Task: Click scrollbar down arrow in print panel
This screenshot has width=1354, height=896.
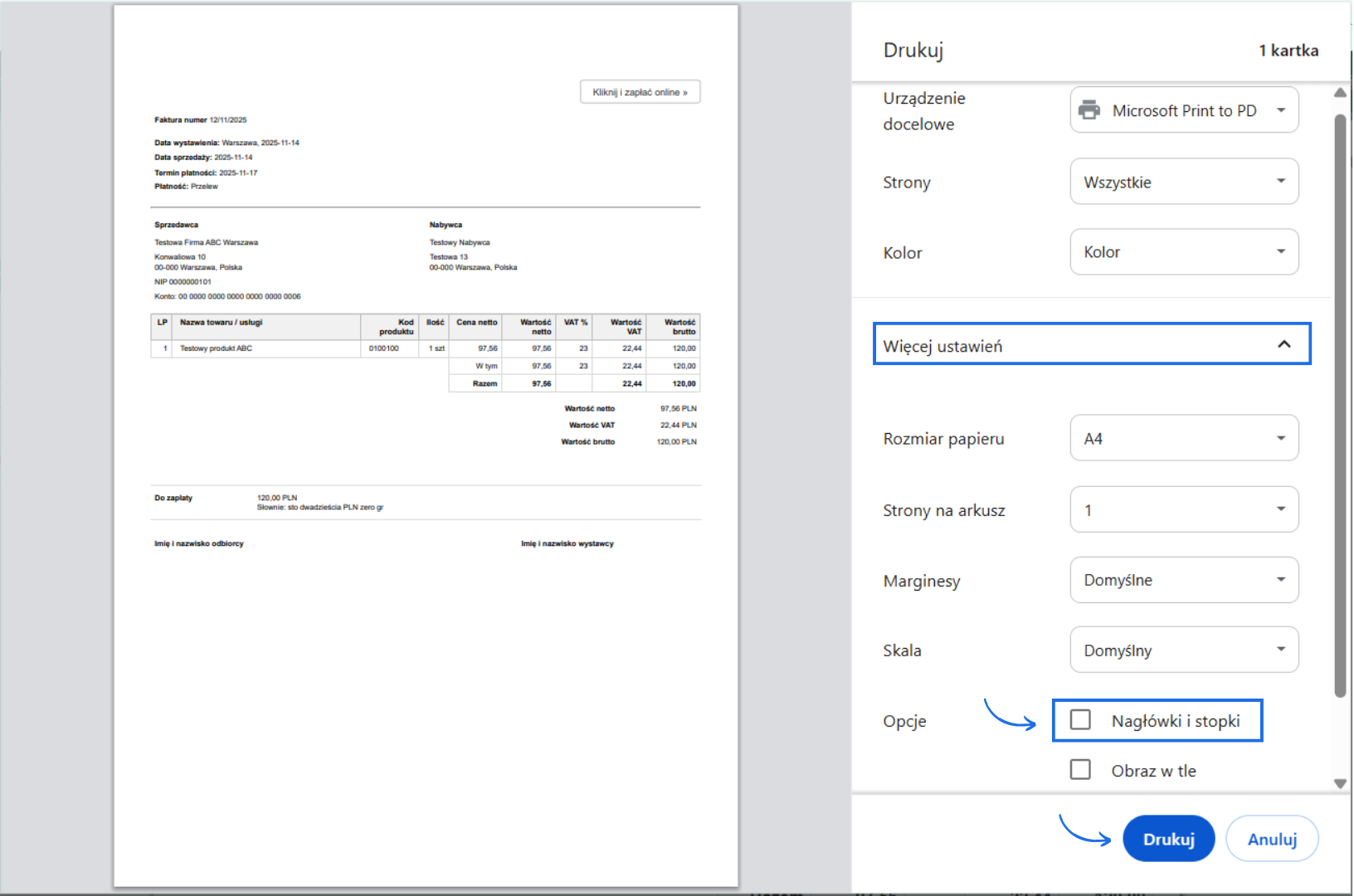Action: pyautogui.click(x=1340, y=783)
